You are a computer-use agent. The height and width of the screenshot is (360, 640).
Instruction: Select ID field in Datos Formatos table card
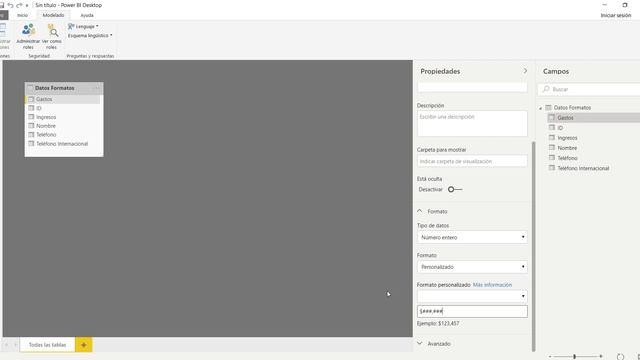point(62,108)
